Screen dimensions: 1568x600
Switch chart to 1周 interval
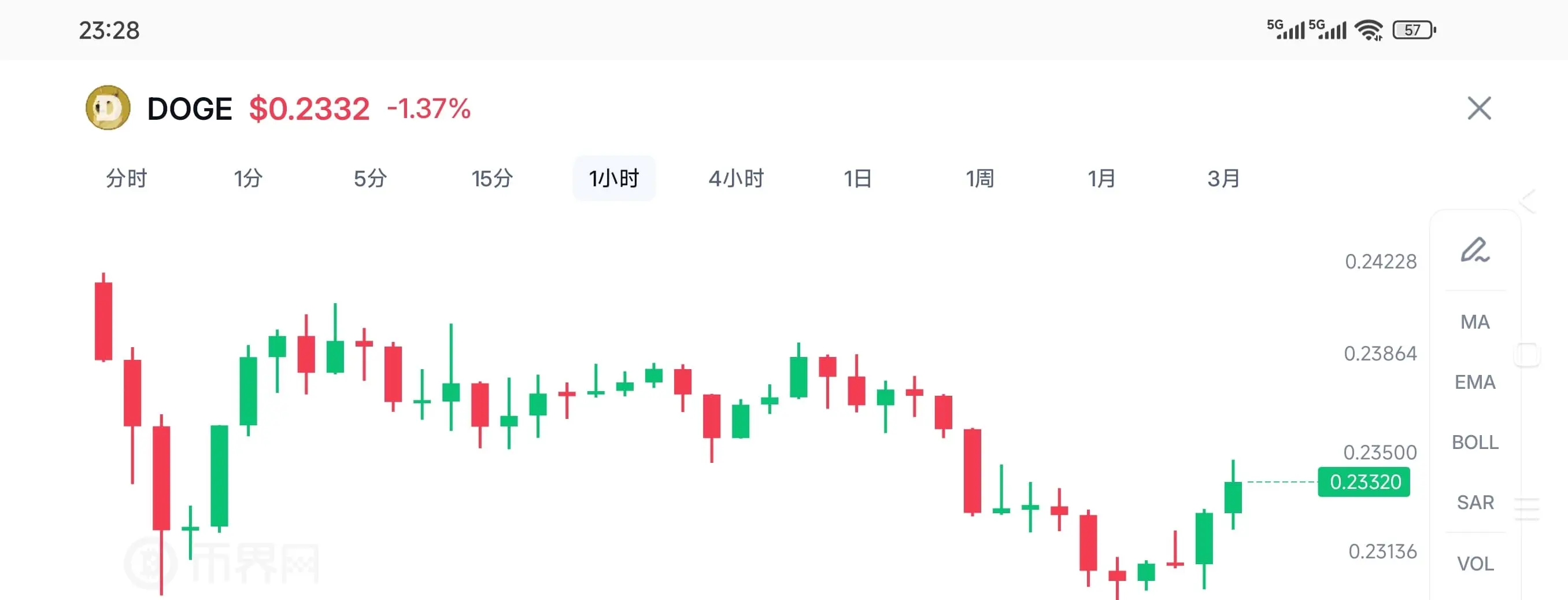pos(980,178)
